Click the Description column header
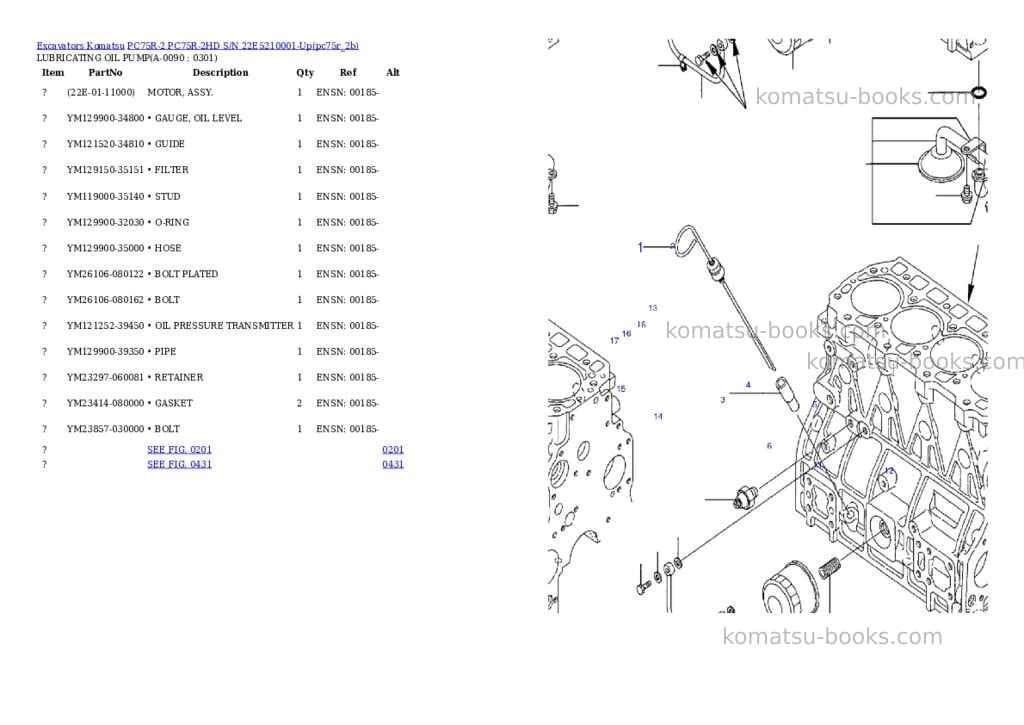This screenshot has width=1024, height=725. pos(220,72)
